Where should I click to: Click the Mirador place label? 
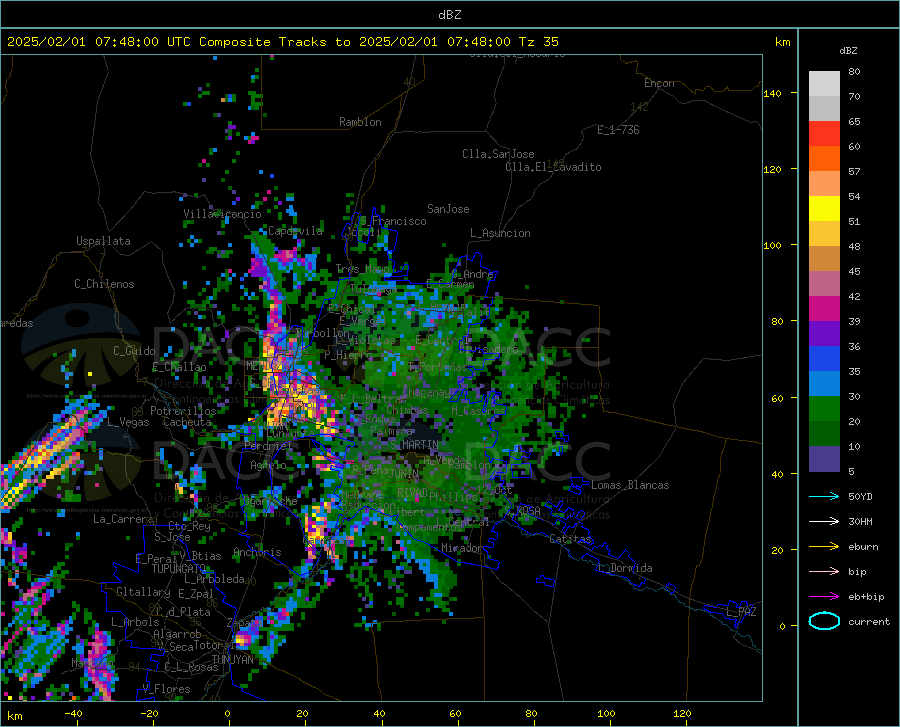(x=461, y=548)
